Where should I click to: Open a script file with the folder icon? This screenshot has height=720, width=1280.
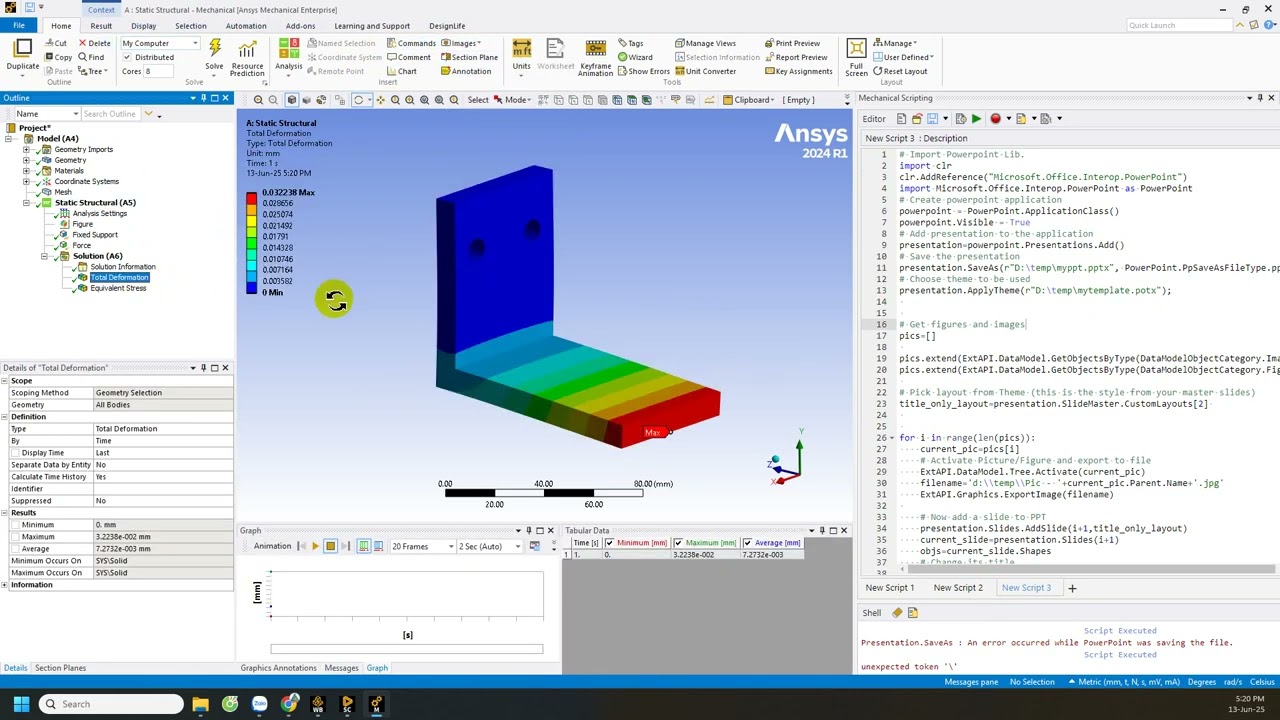click(x=916, y=119)
